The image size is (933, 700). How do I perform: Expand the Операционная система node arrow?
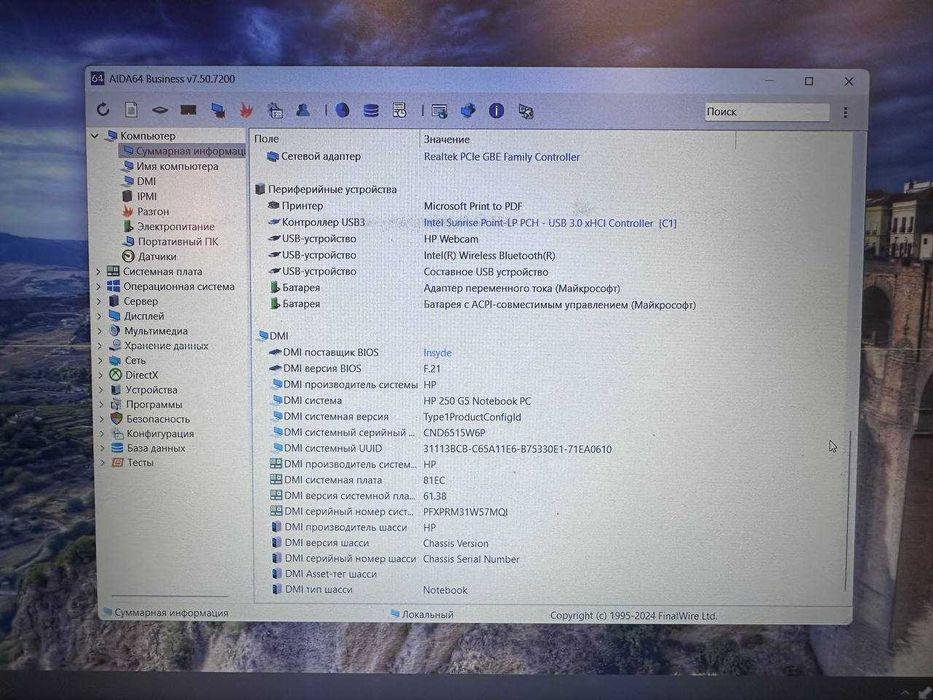pos(99,286)
